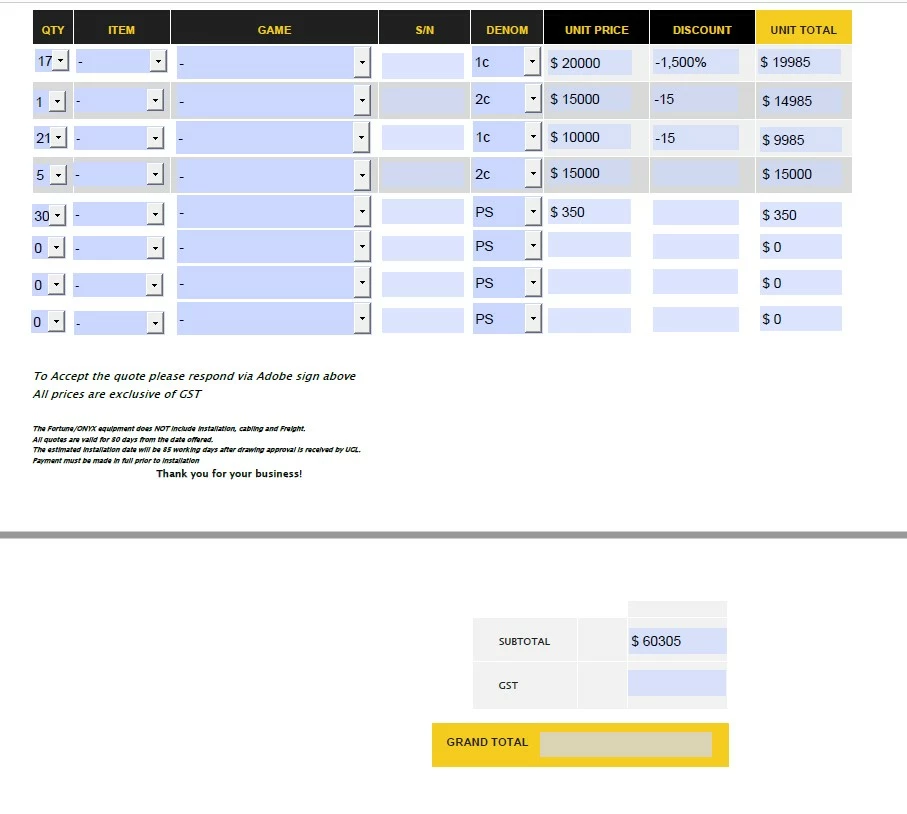Viewport: 907px width, 814px height.
Task: Edit the -15 discount field in the $10000 row
Action: pos(696,138)
